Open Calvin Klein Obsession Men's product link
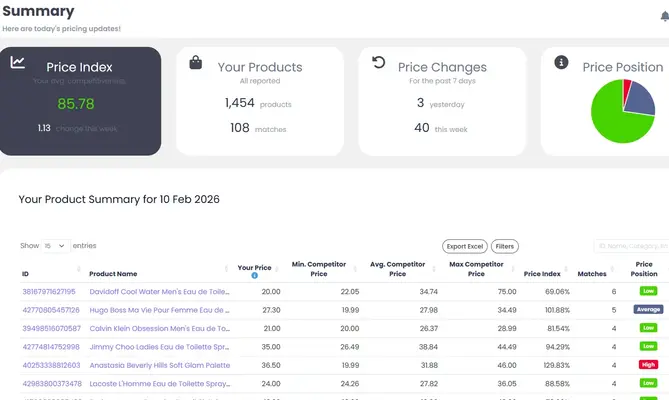669x400 pixels. tap(160, 328)
